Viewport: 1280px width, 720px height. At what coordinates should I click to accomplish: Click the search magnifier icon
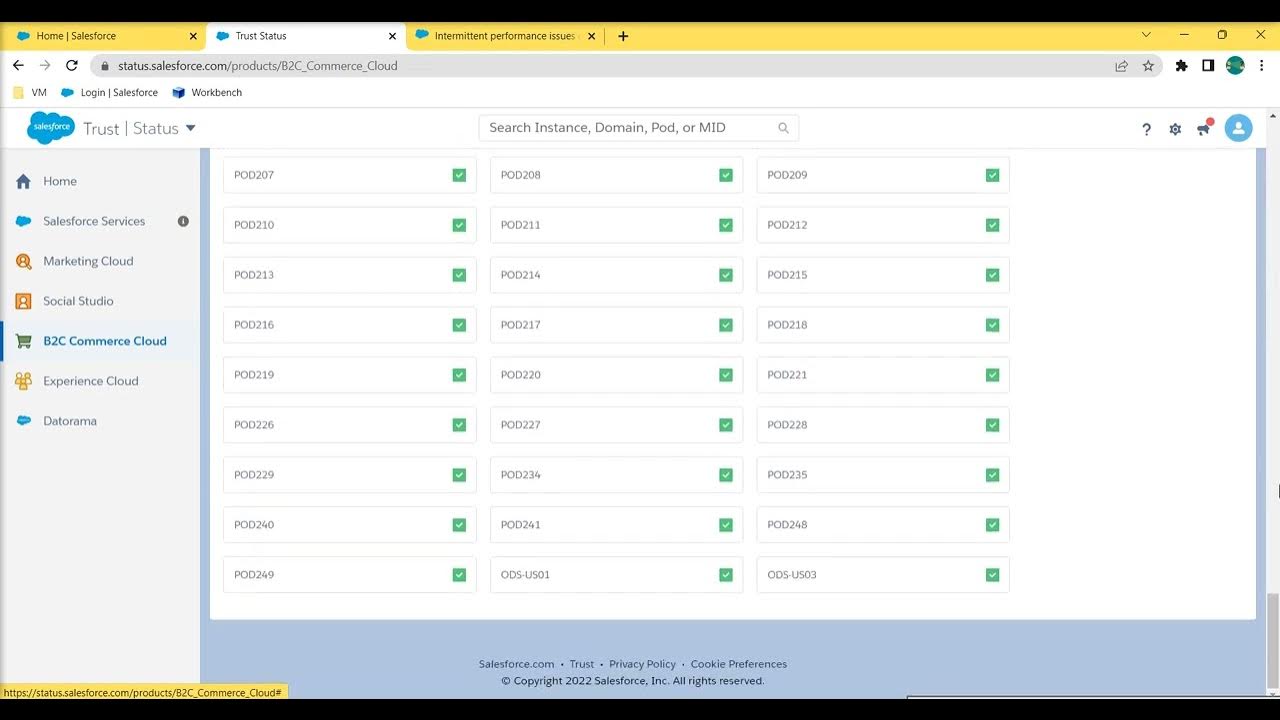point(783,128)
